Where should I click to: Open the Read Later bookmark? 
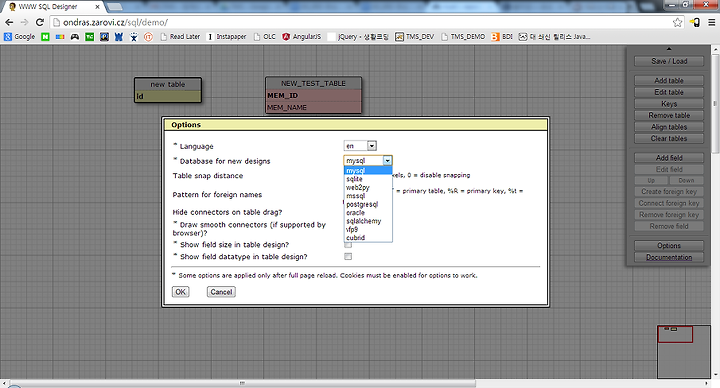pos(180,37)
